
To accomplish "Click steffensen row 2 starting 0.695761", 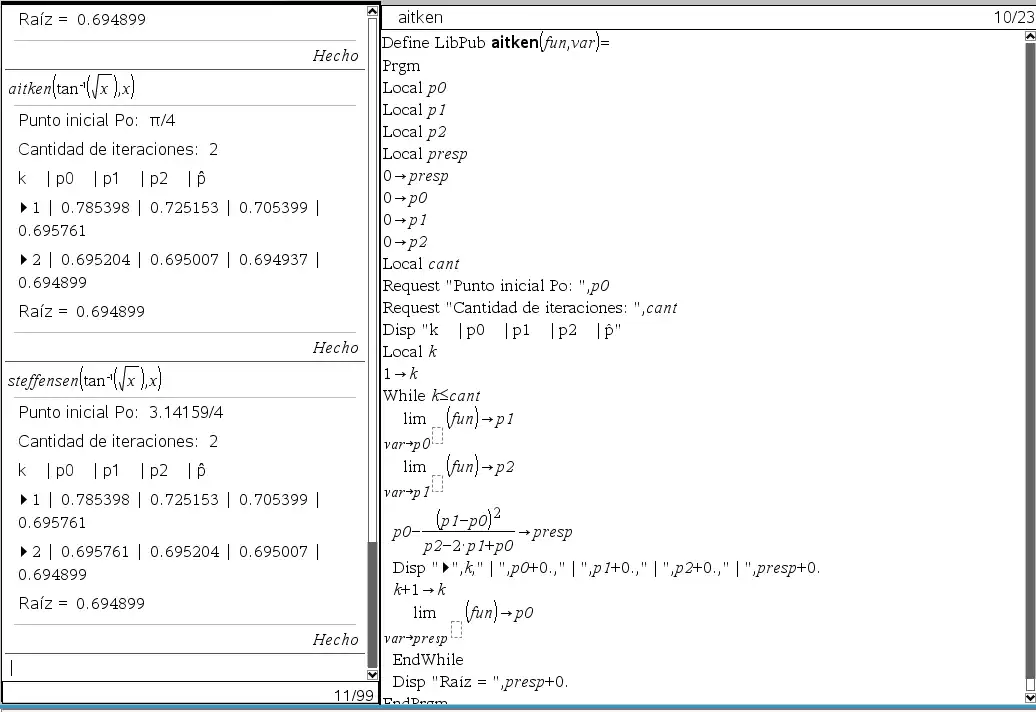I will (170, 563).
